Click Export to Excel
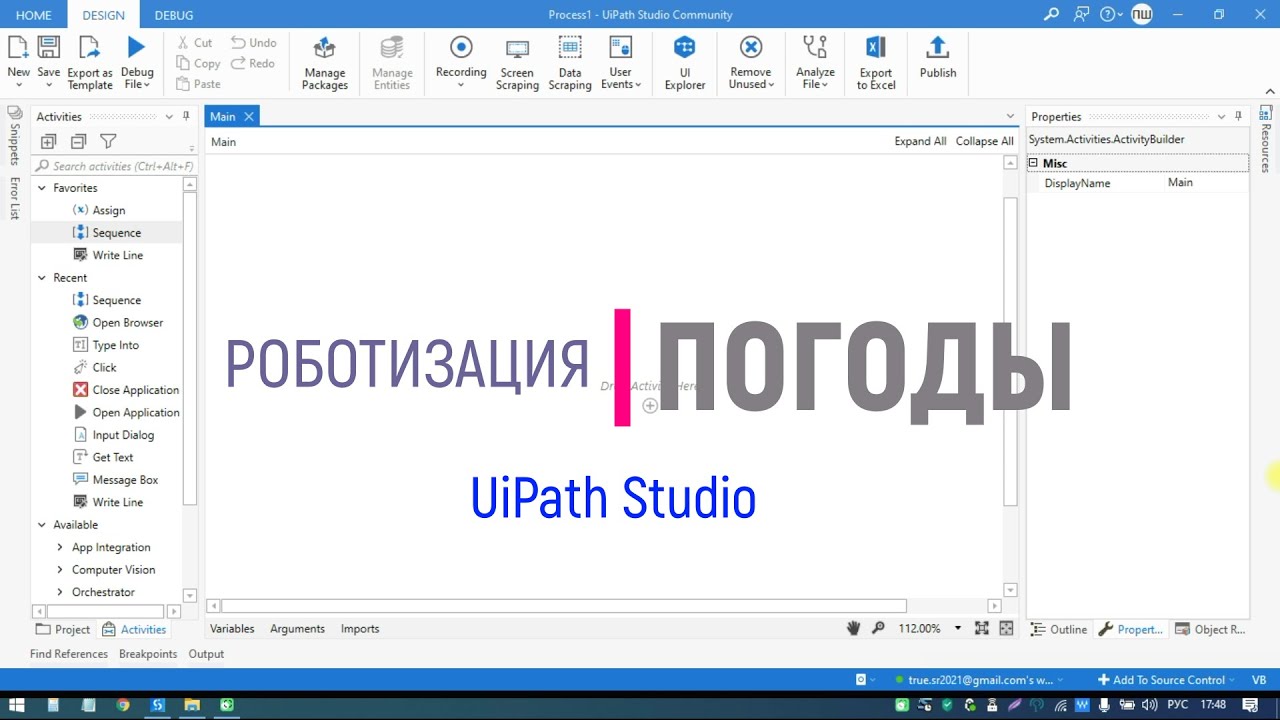 (x=876, y=63)
